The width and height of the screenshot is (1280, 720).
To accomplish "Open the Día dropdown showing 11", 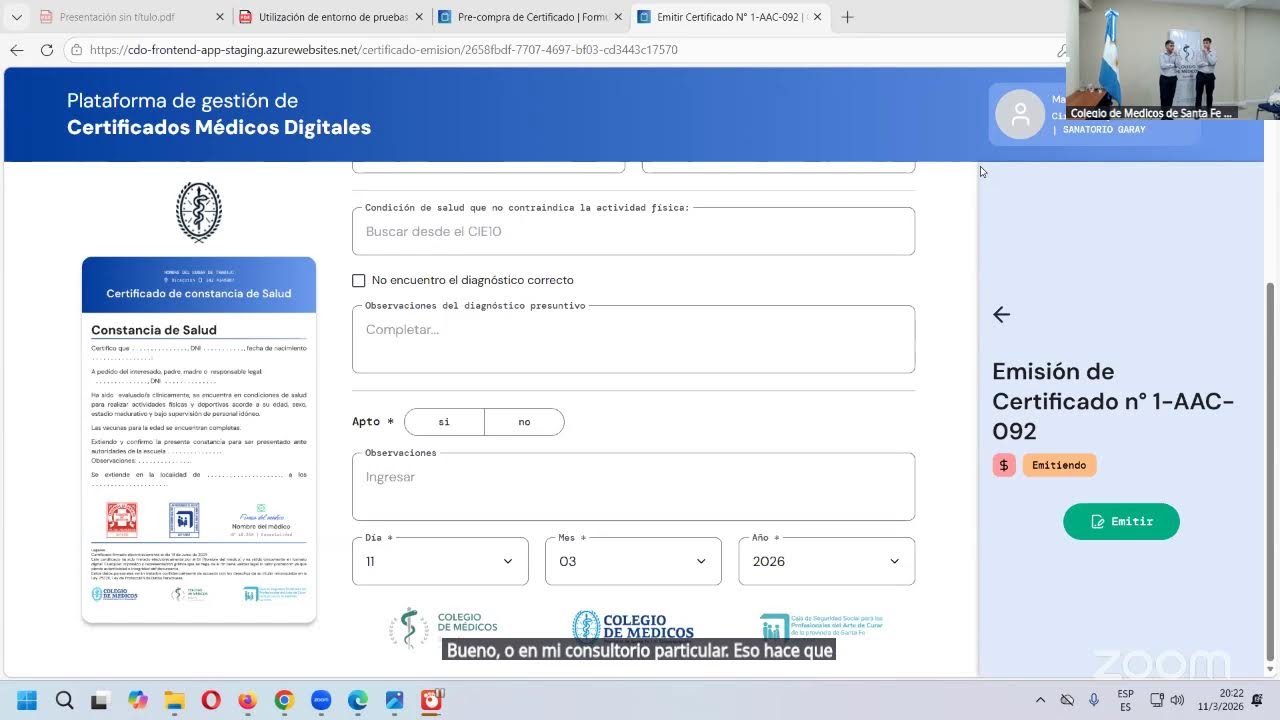I will pos(440,561).
